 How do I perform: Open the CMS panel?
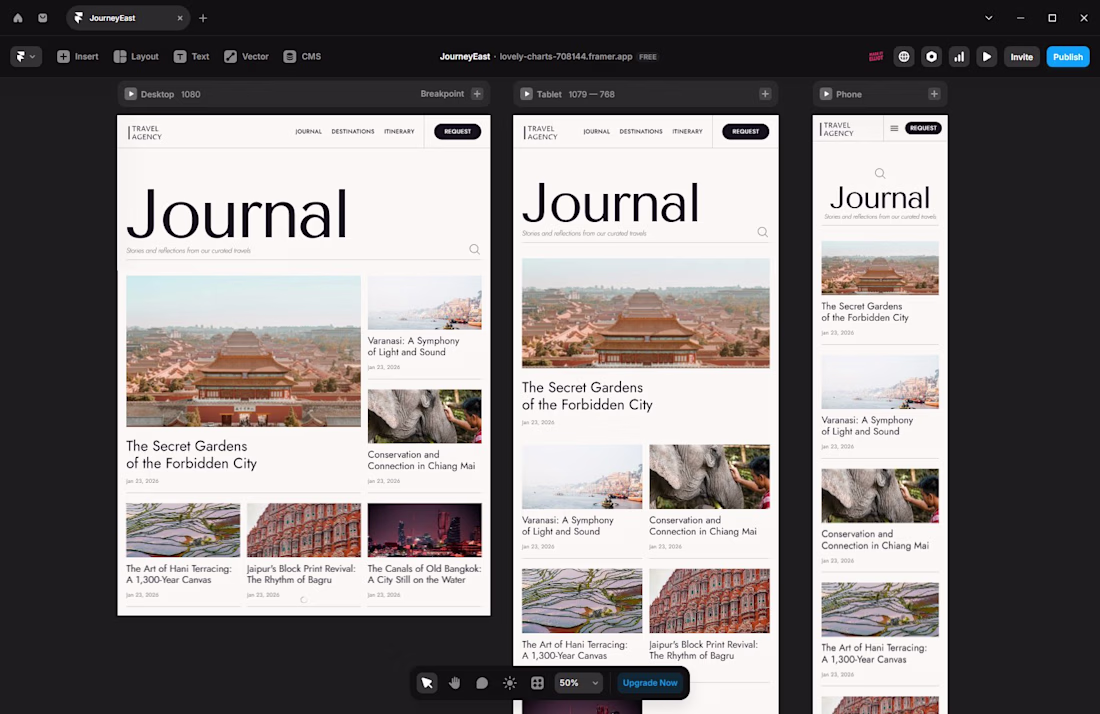pos(302,57)
